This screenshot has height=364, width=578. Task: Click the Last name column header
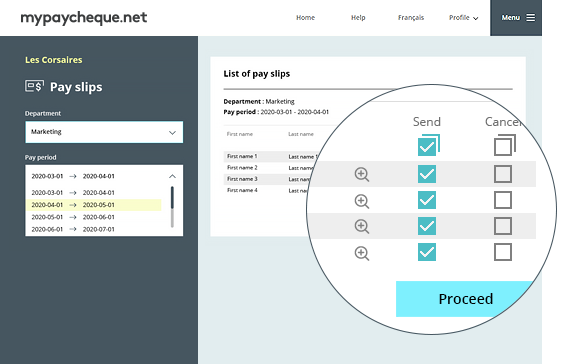coord(301,134)
